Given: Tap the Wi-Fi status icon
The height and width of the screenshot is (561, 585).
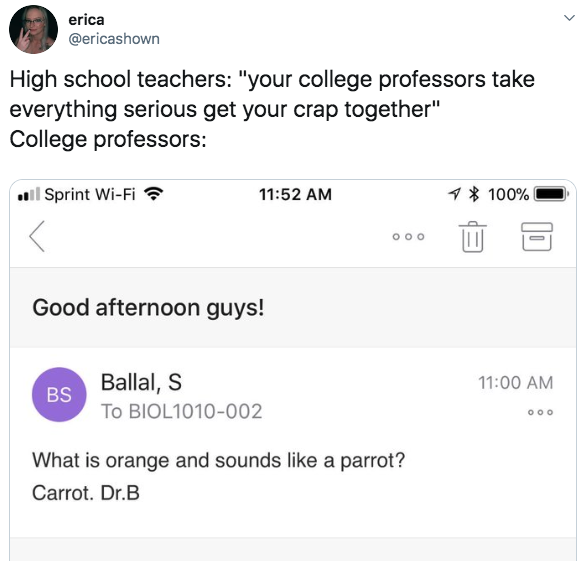Looking at the screenshot, I should (x=154, y=194).
